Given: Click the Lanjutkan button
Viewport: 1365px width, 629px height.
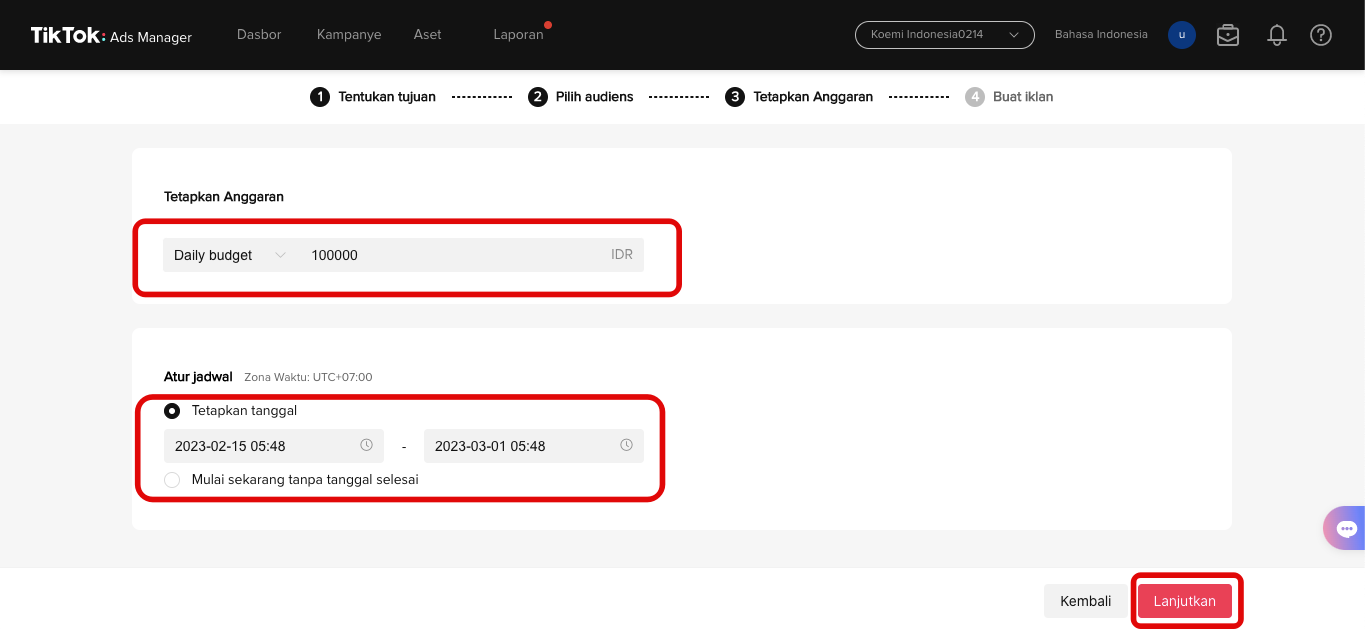Looking at the screenshot, I should [x=1185, y=601].
